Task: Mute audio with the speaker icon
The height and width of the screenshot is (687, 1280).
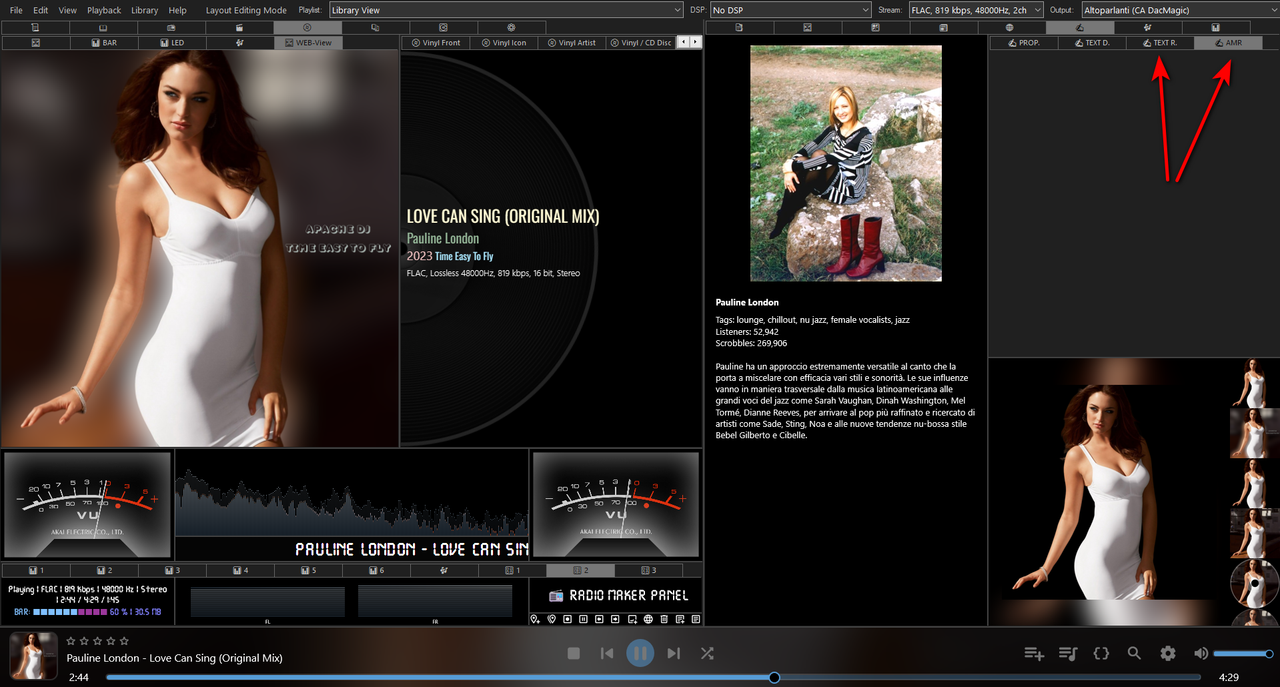Action: 1201,653
